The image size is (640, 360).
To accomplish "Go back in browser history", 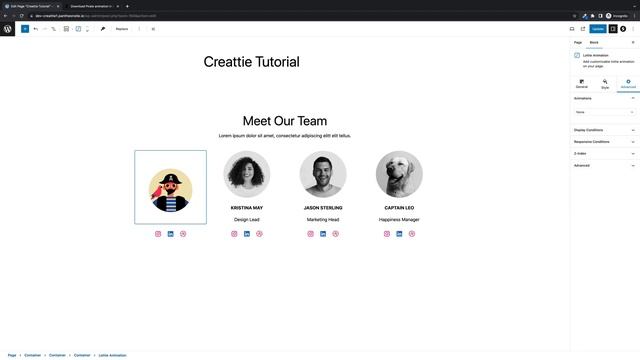I will coord(5,16).
